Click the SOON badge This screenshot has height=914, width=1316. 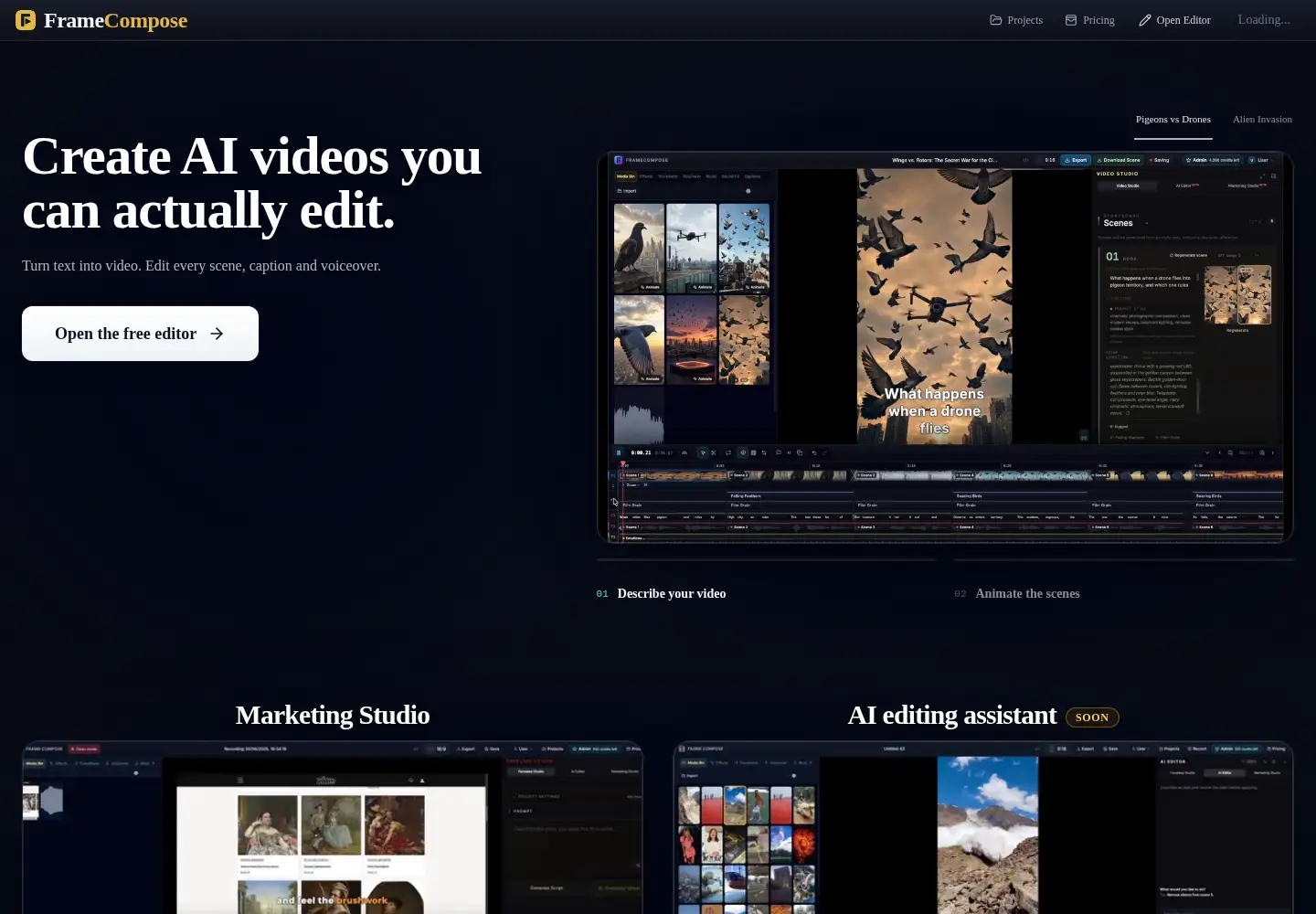click(x=1092, y=717)
